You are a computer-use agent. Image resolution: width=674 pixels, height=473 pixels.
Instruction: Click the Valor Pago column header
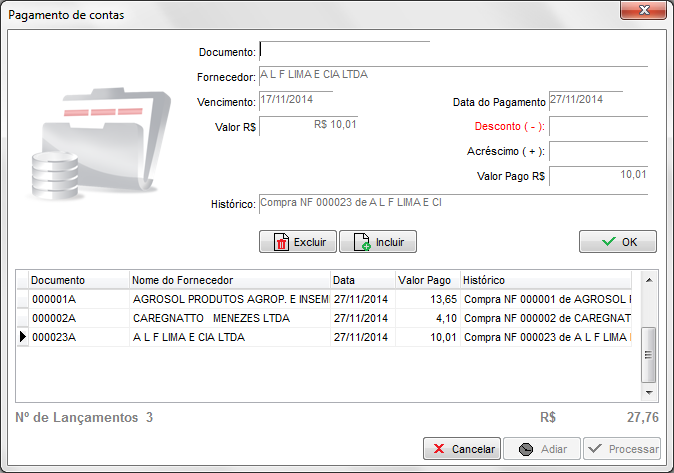coord(425,280)
